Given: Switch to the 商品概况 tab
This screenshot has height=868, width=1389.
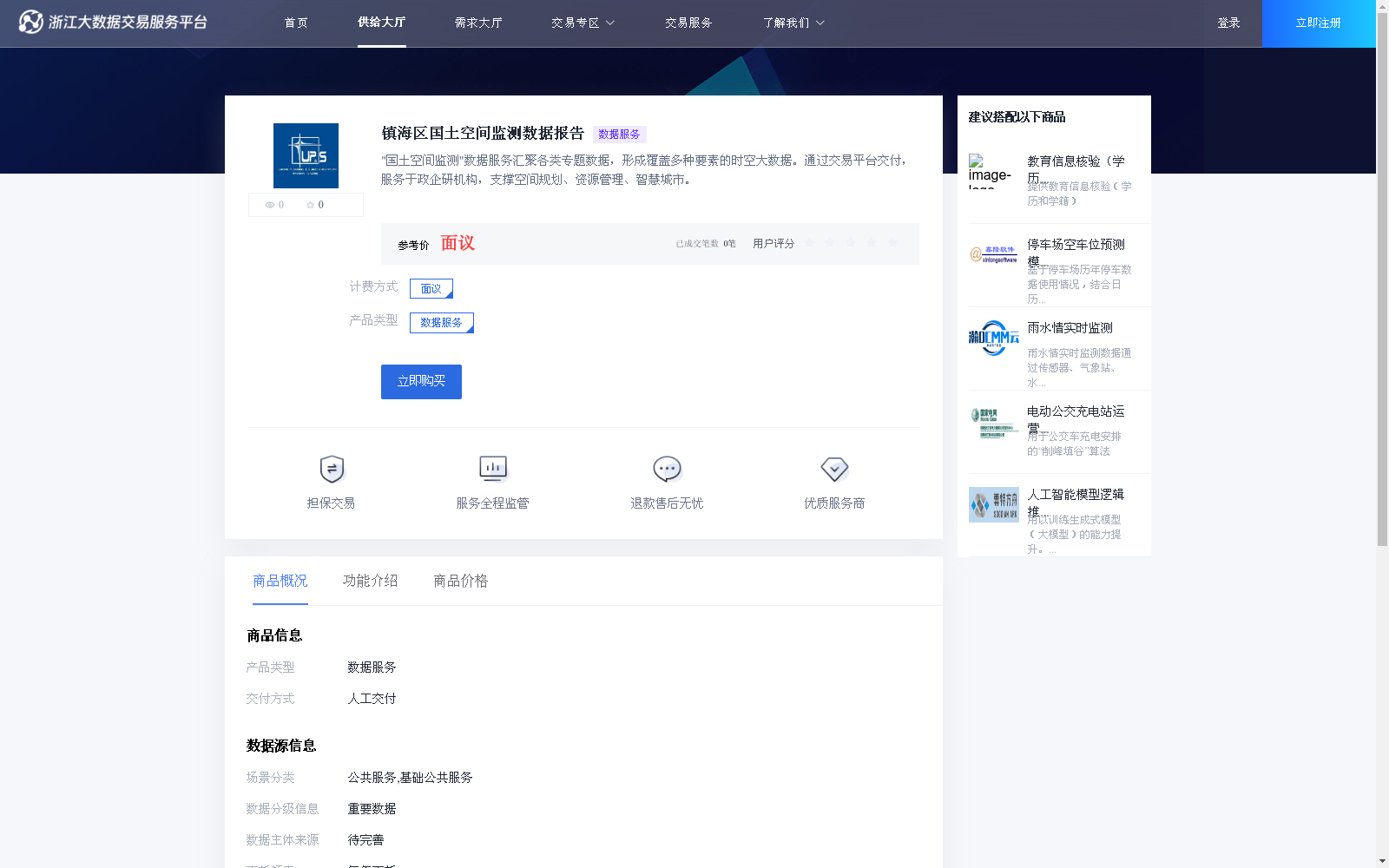Looking at the screenshot, I should coord(280,581).
